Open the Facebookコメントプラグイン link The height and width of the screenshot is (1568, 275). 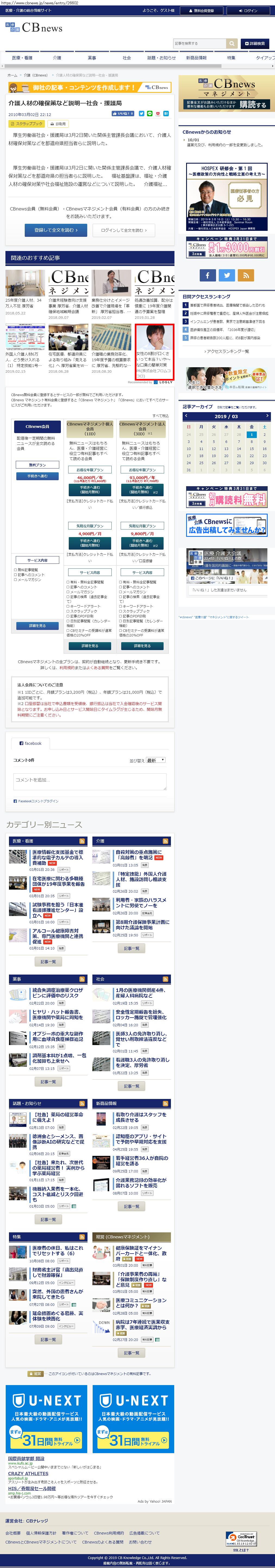(36, 801)
